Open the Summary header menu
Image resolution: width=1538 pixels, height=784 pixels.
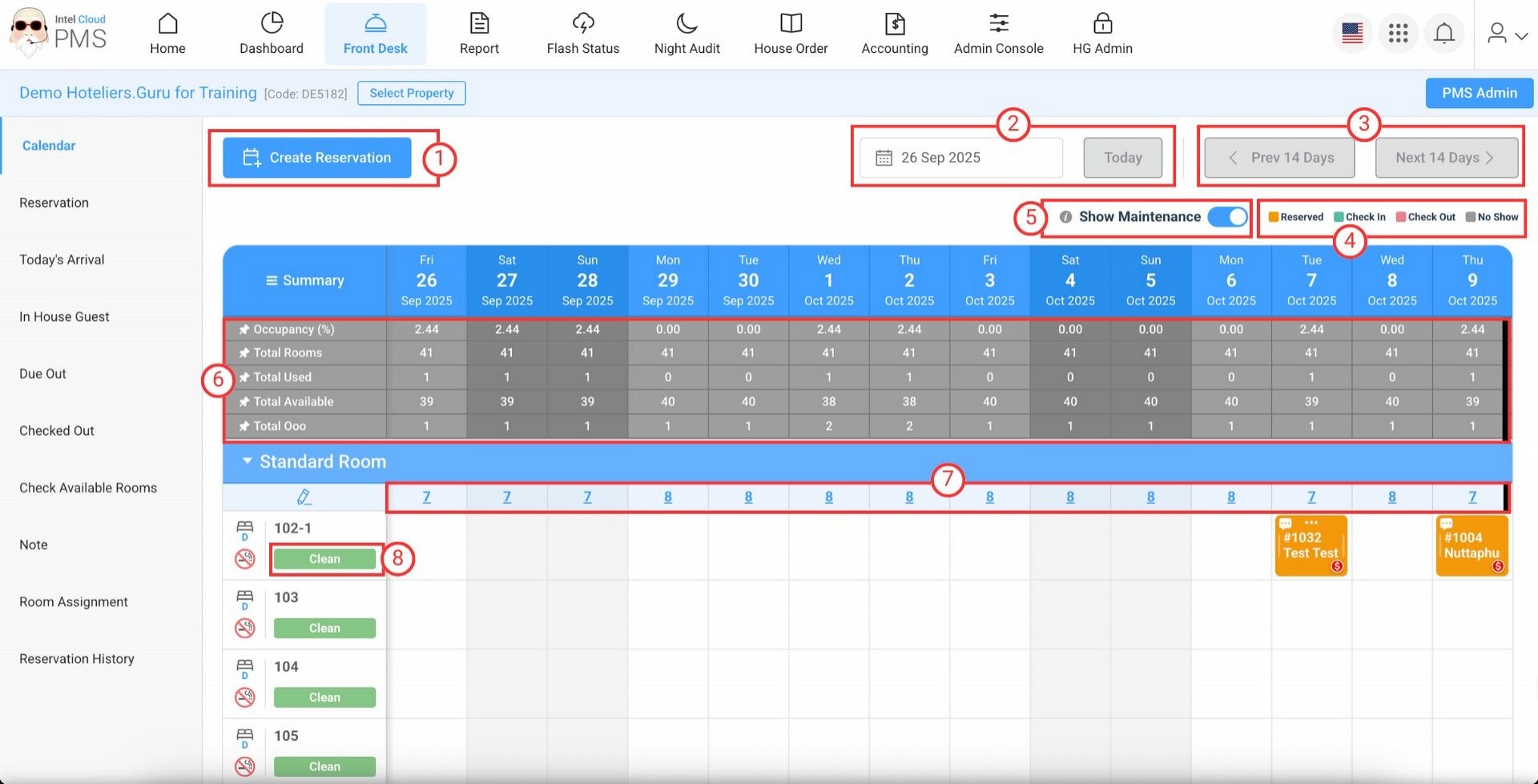(304, 280)
